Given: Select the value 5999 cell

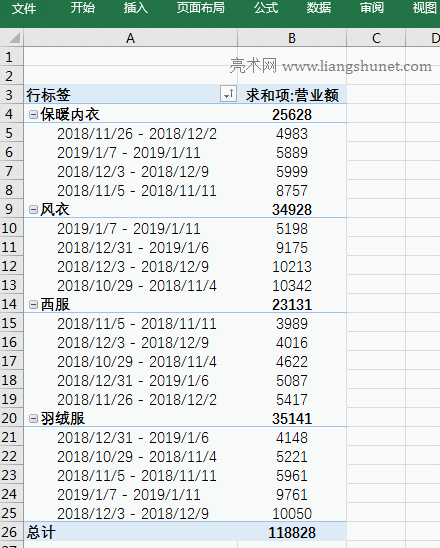Looking at the screenshot, I should pyautogui.click(x=292, y=171).
